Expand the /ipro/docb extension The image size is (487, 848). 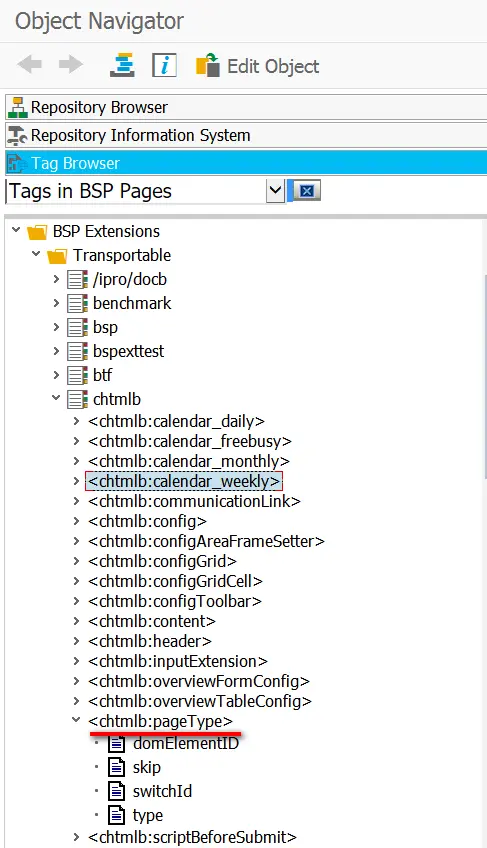click(56, 279)
